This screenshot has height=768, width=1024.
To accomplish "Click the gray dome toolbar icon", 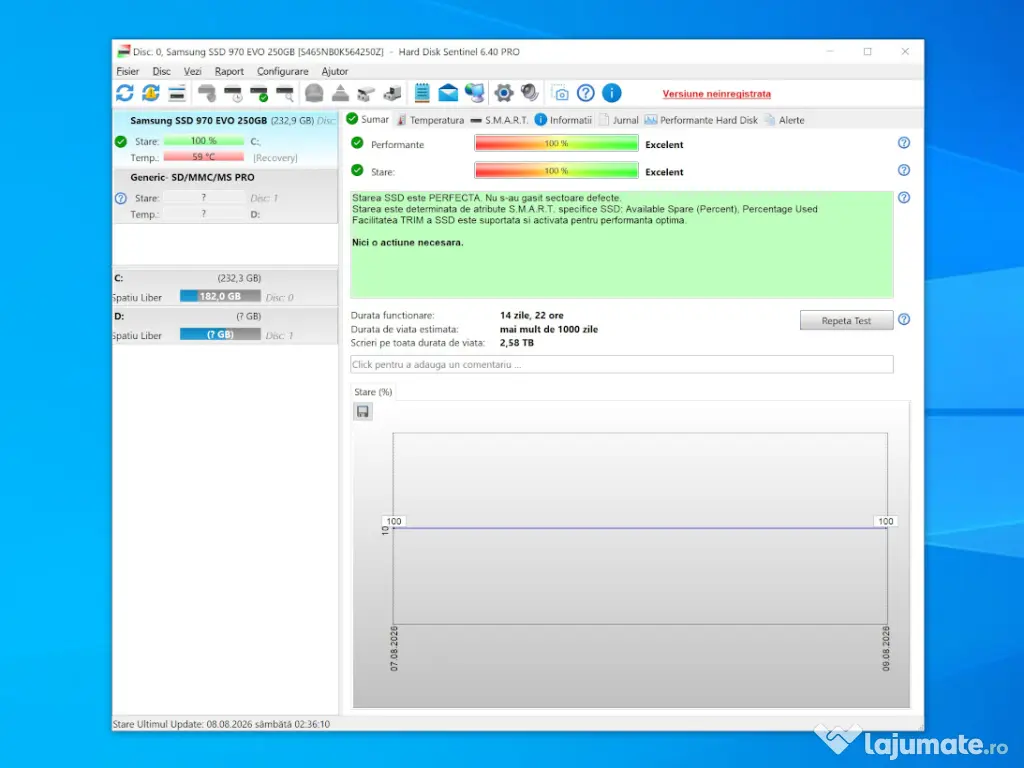I will pyautogui.click(x=314, y=93).
